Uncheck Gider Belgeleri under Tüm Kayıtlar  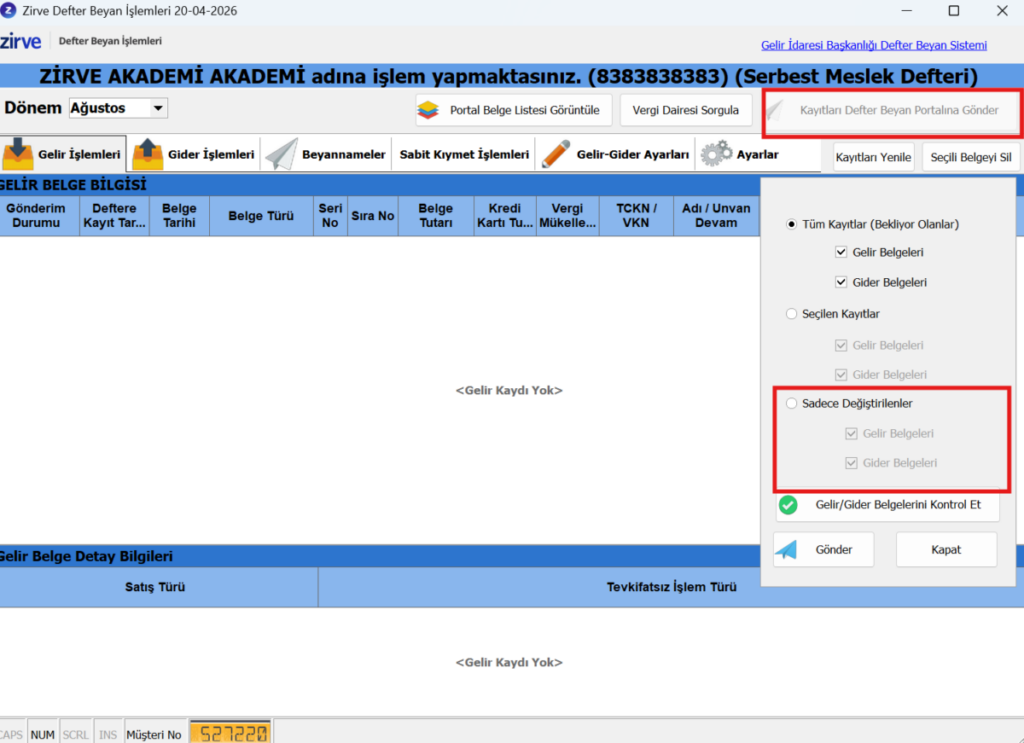(x=840, y=282)
